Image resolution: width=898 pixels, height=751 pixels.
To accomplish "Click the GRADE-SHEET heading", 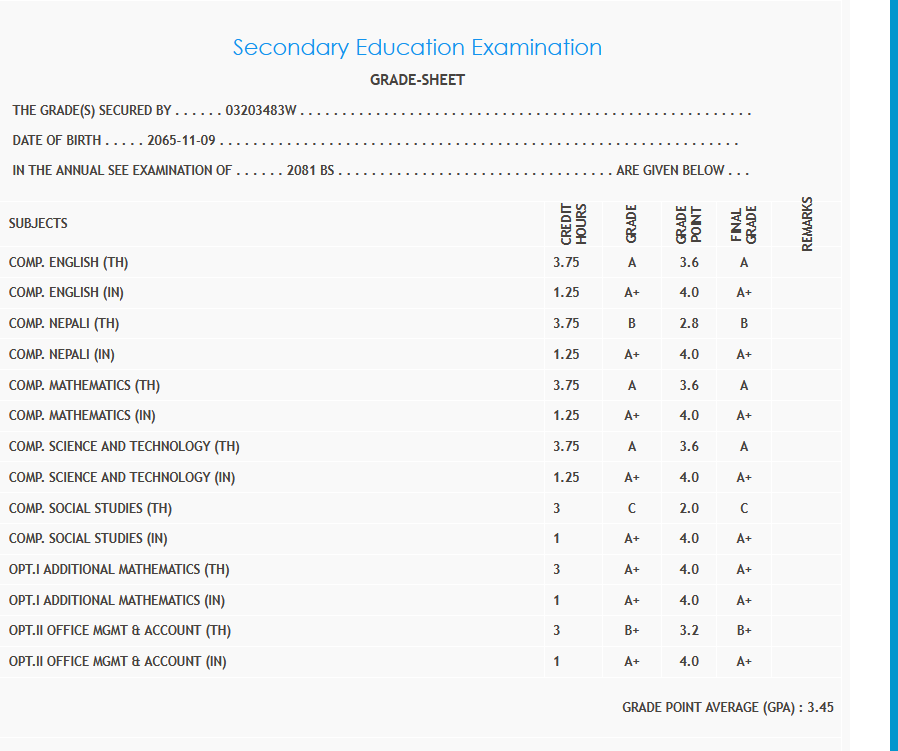I will 417,80.
